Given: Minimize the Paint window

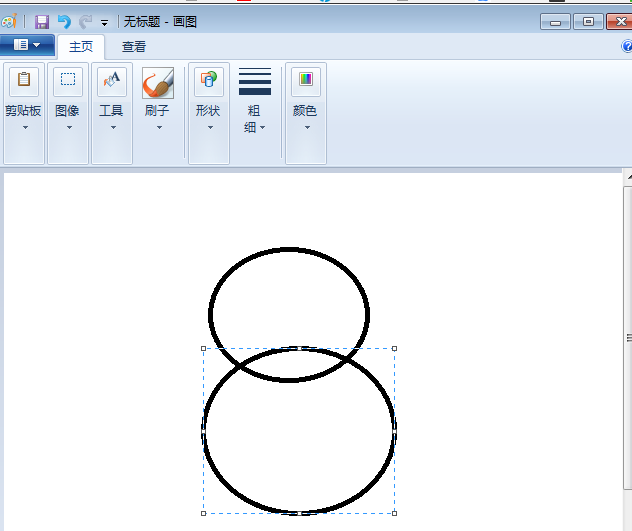Looking at the screenshot, I should click(x=555, y=22).
